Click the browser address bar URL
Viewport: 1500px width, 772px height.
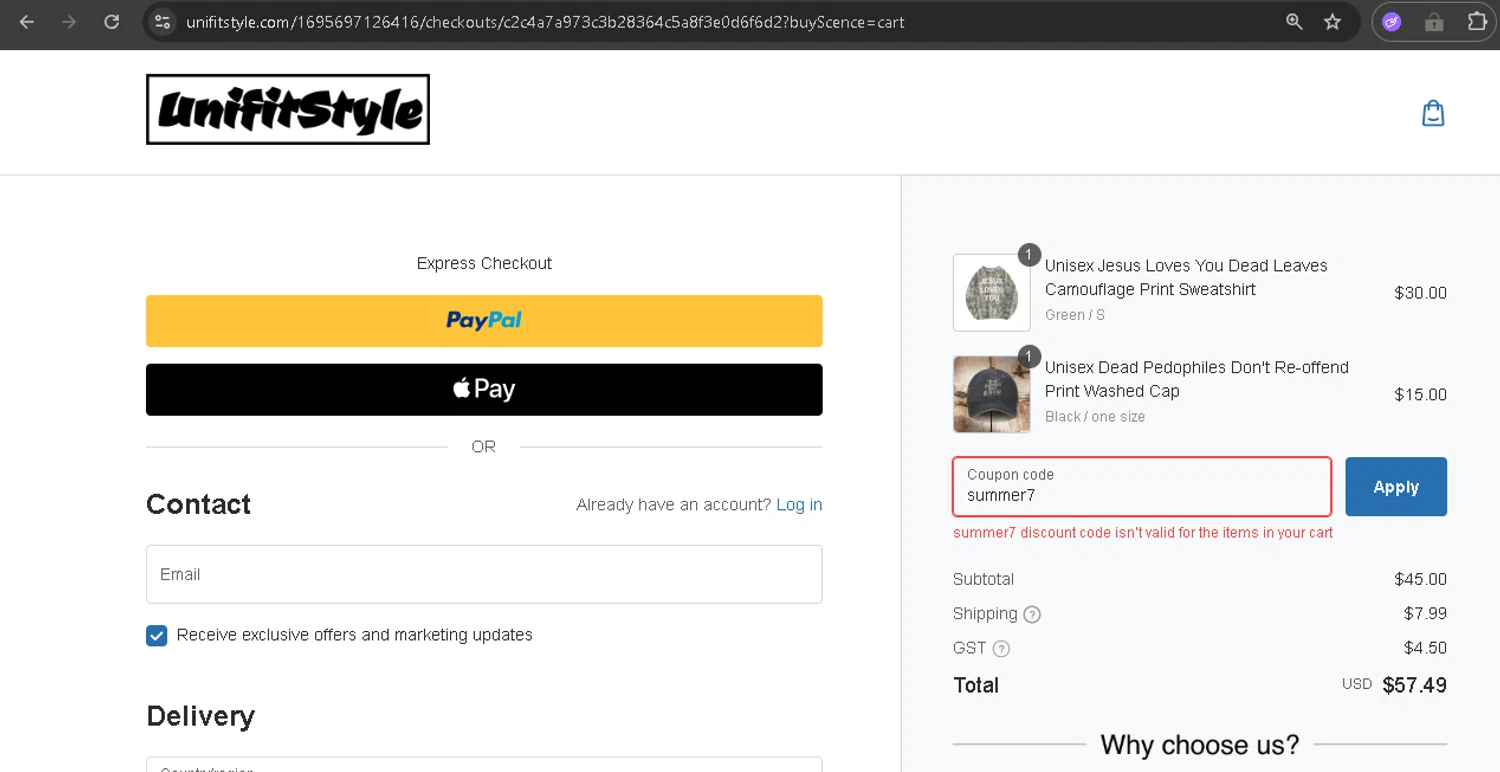545,21
